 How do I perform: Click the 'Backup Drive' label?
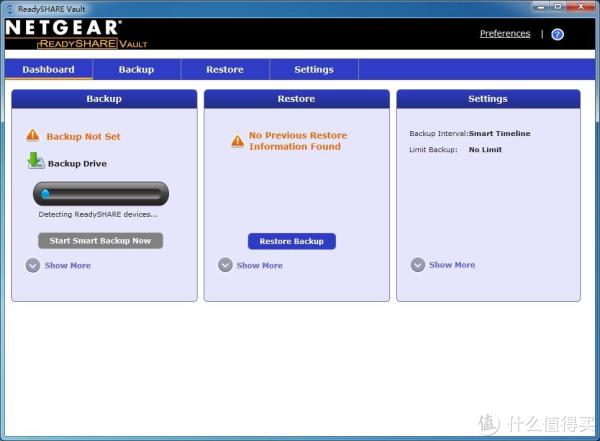[77, 163]
